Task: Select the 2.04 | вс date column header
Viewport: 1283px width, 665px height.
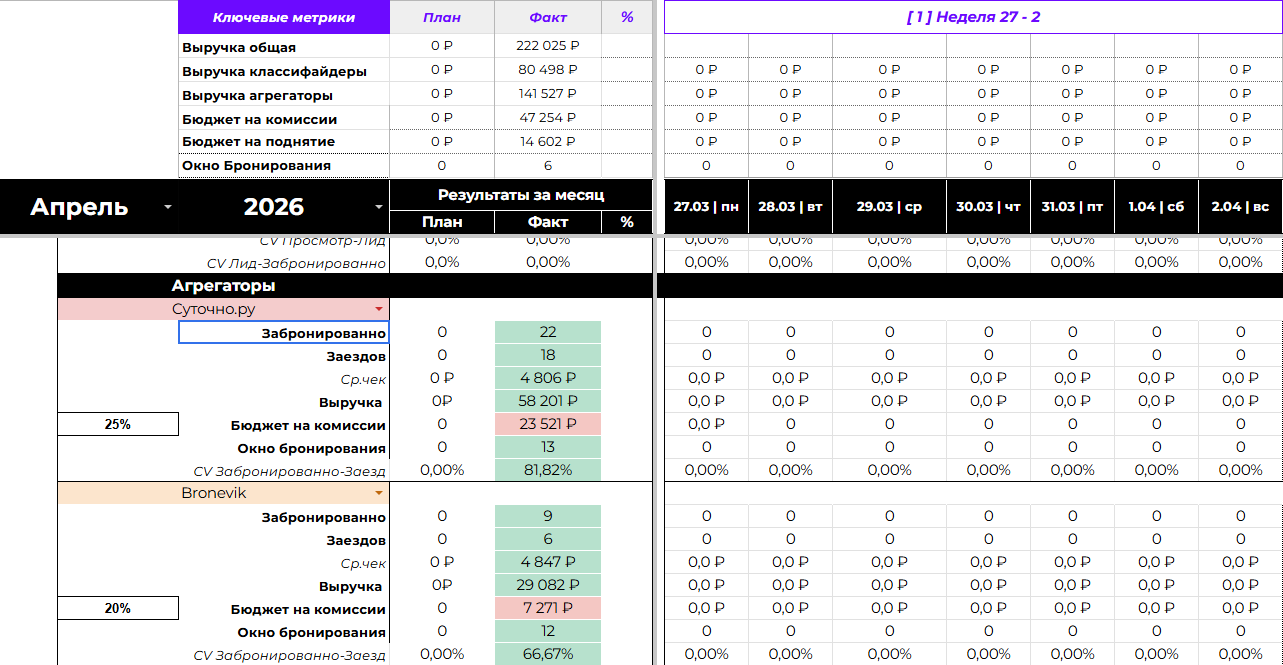Action: point(1240,207)
